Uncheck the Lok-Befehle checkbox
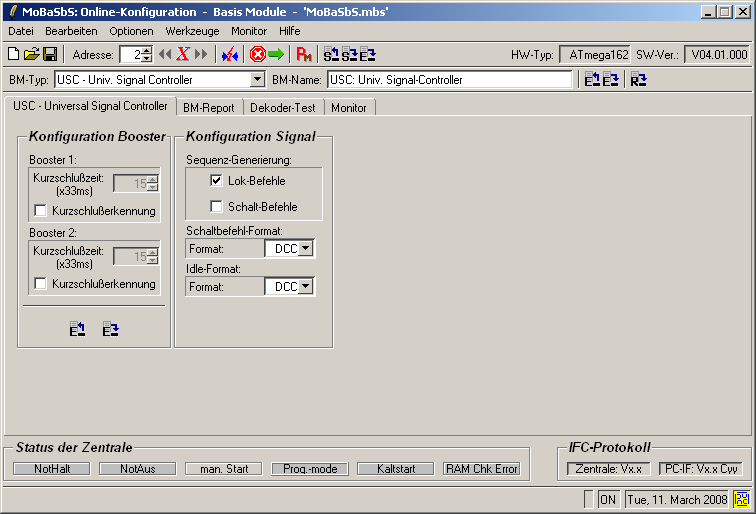Screen dimensions: 756x514 tap(216, 181)
